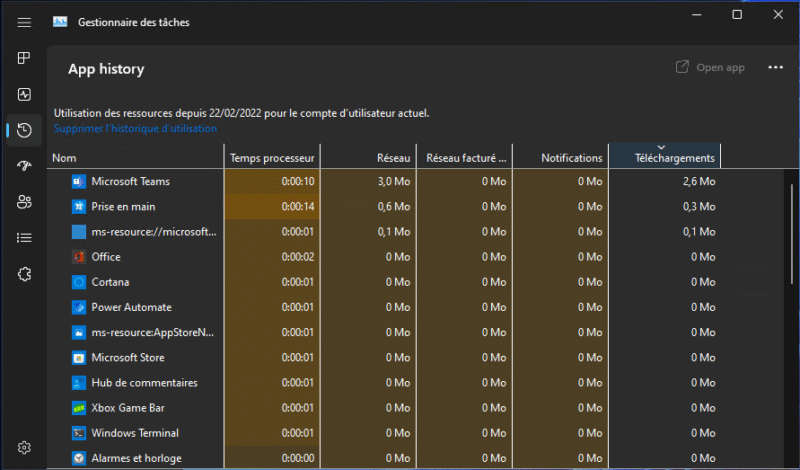Switch to the Users sidebar icon
The height and width of the screenshot is (470, 800).
tap(24, 202)
